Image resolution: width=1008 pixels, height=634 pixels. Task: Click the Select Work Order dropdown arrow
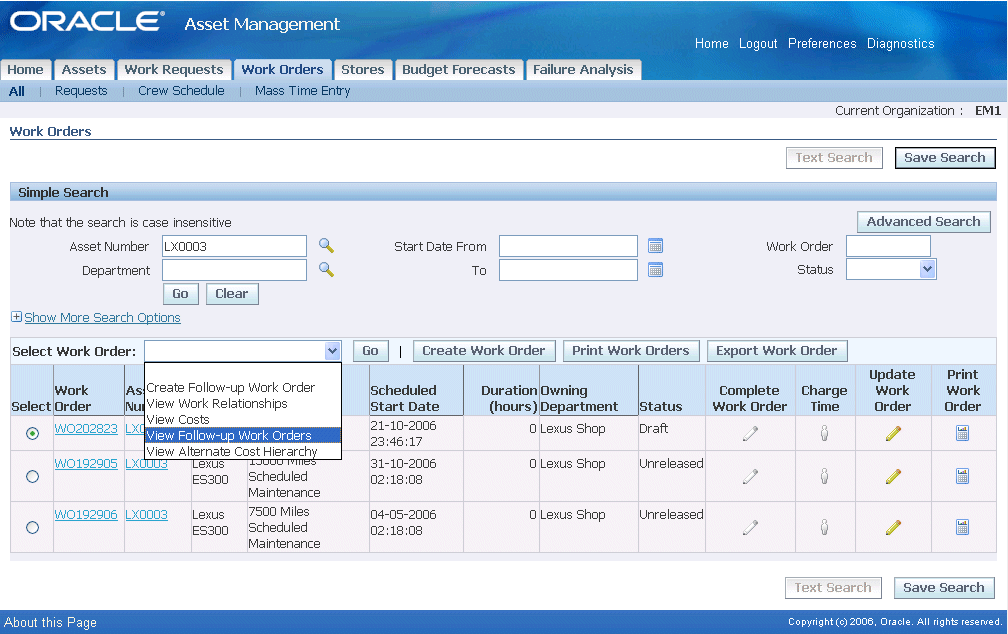(332, 351)
